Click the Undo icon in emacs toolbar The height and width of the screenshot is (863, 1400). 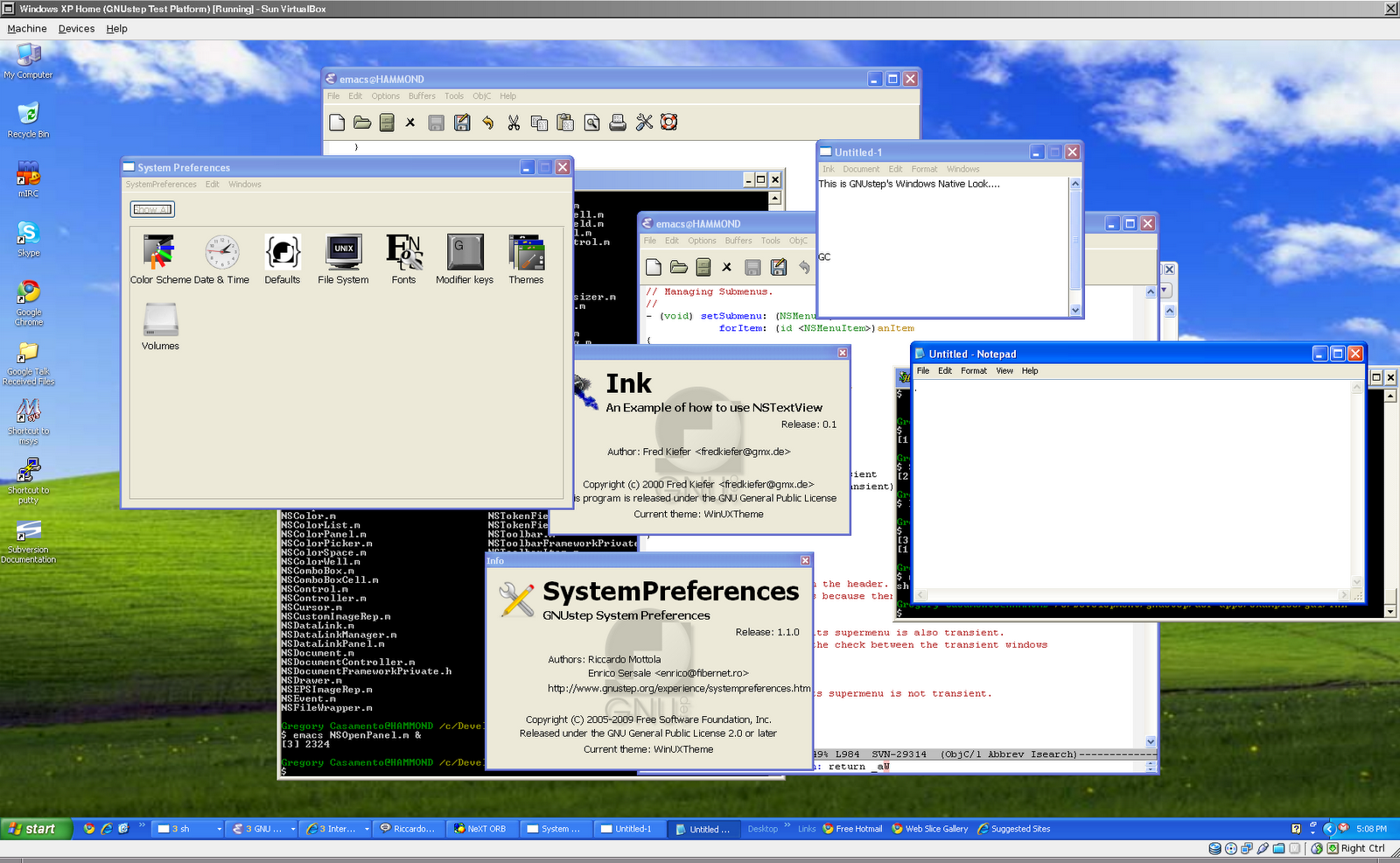click(487, 123)
